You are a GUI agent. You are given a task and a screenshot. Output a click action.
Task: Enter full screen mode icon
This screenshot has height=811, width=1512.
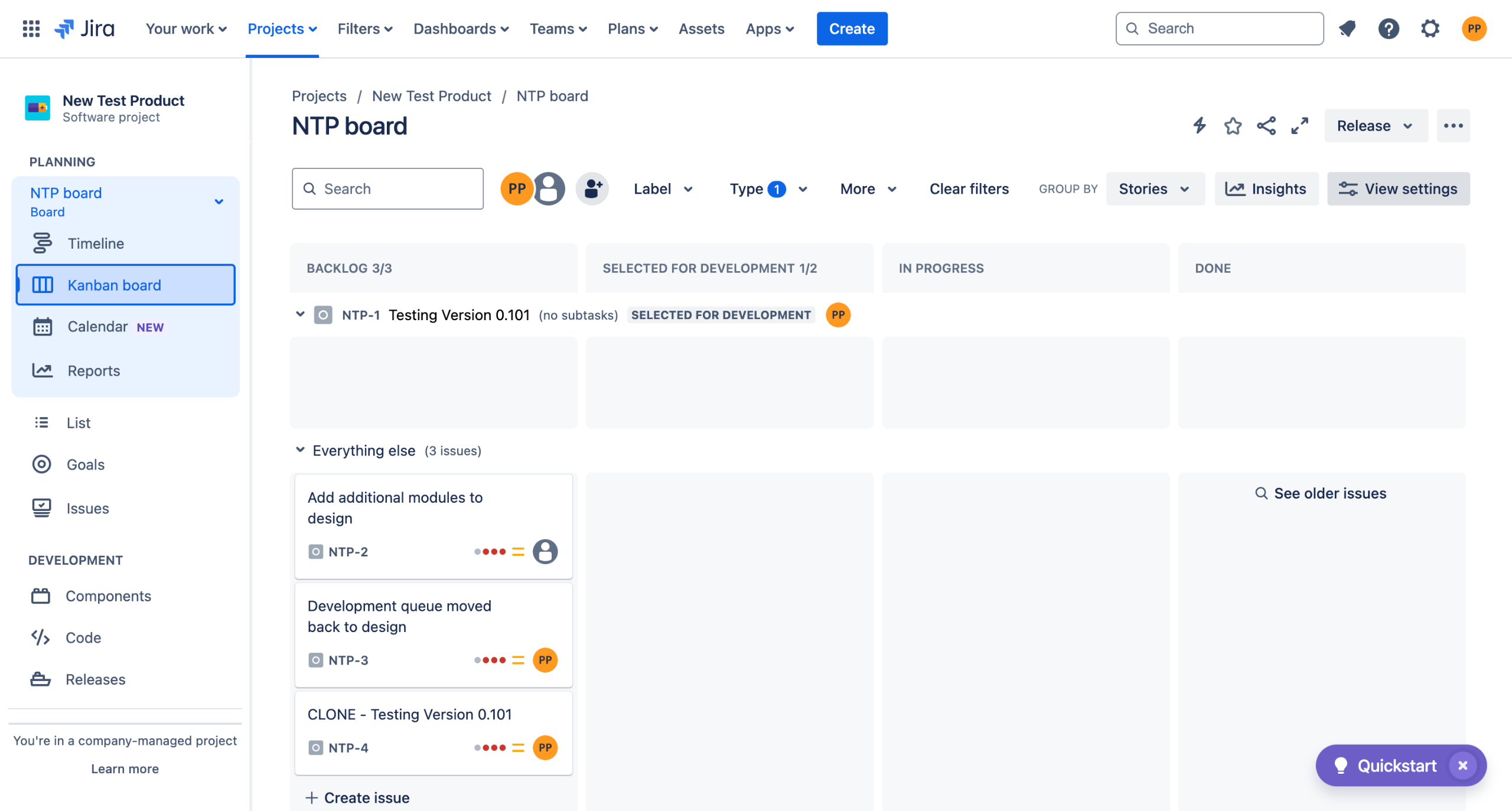tap(1299, 126)
